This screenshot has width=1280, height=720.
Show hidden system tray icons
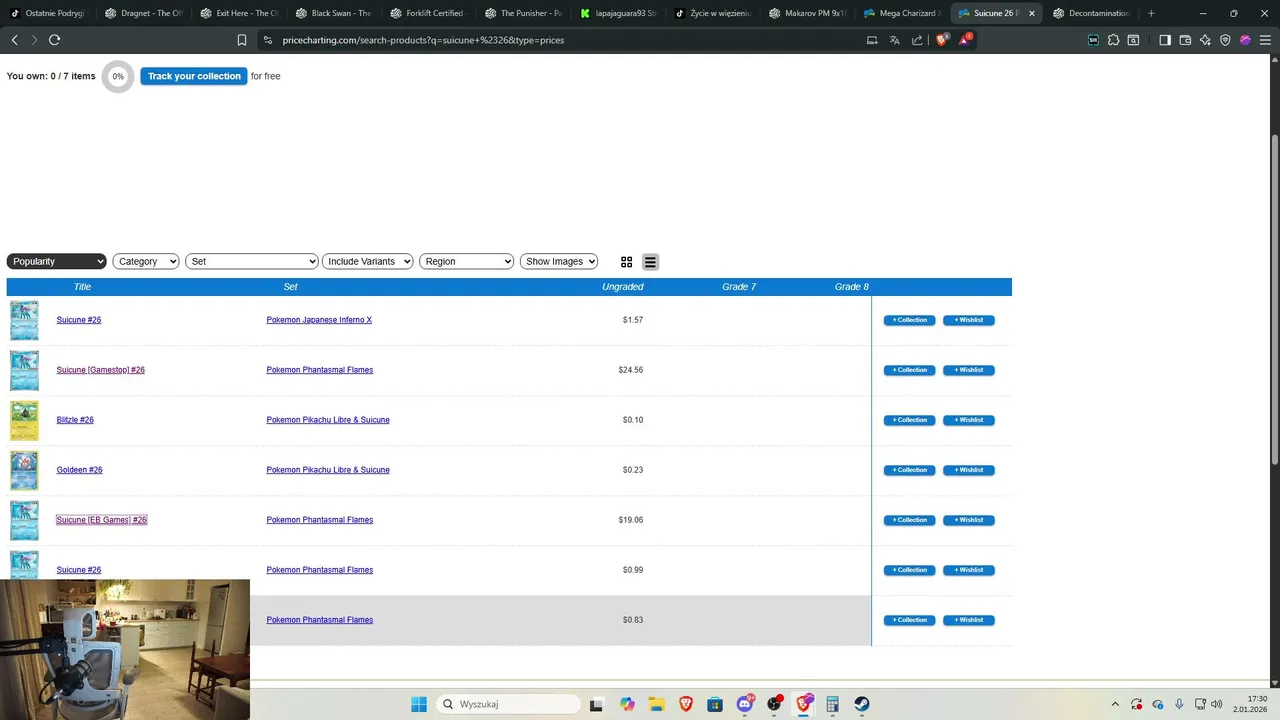(x=1115, y=704)
